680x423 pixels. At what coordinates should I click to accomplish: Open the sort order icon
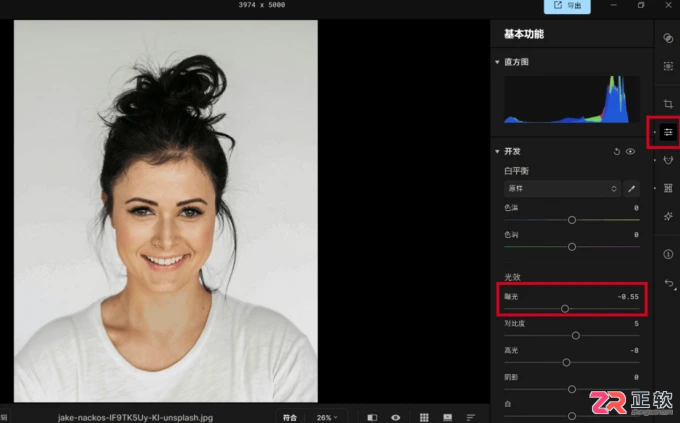click(471, 417)
